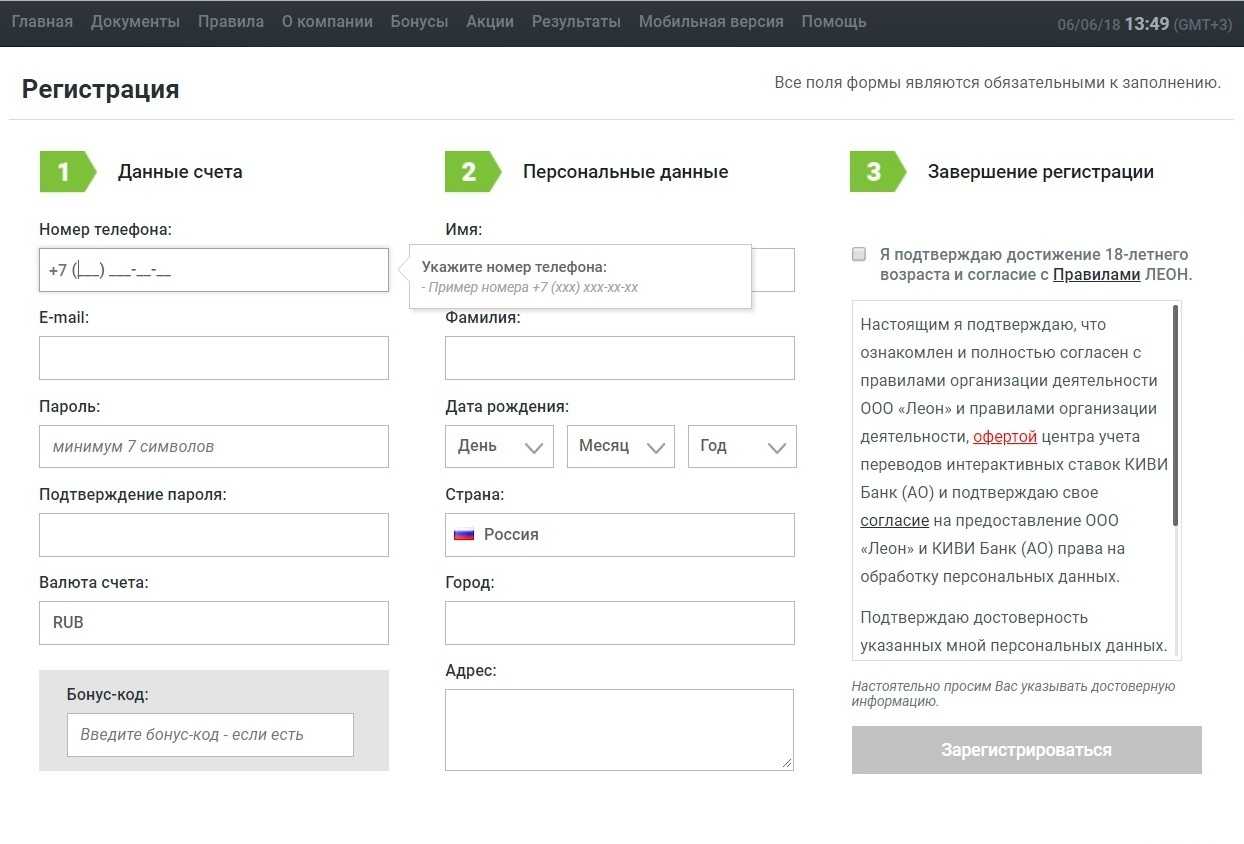The image size is (1244, 844).
Task: Open the Результаты menu item
Action: [576, 22]
